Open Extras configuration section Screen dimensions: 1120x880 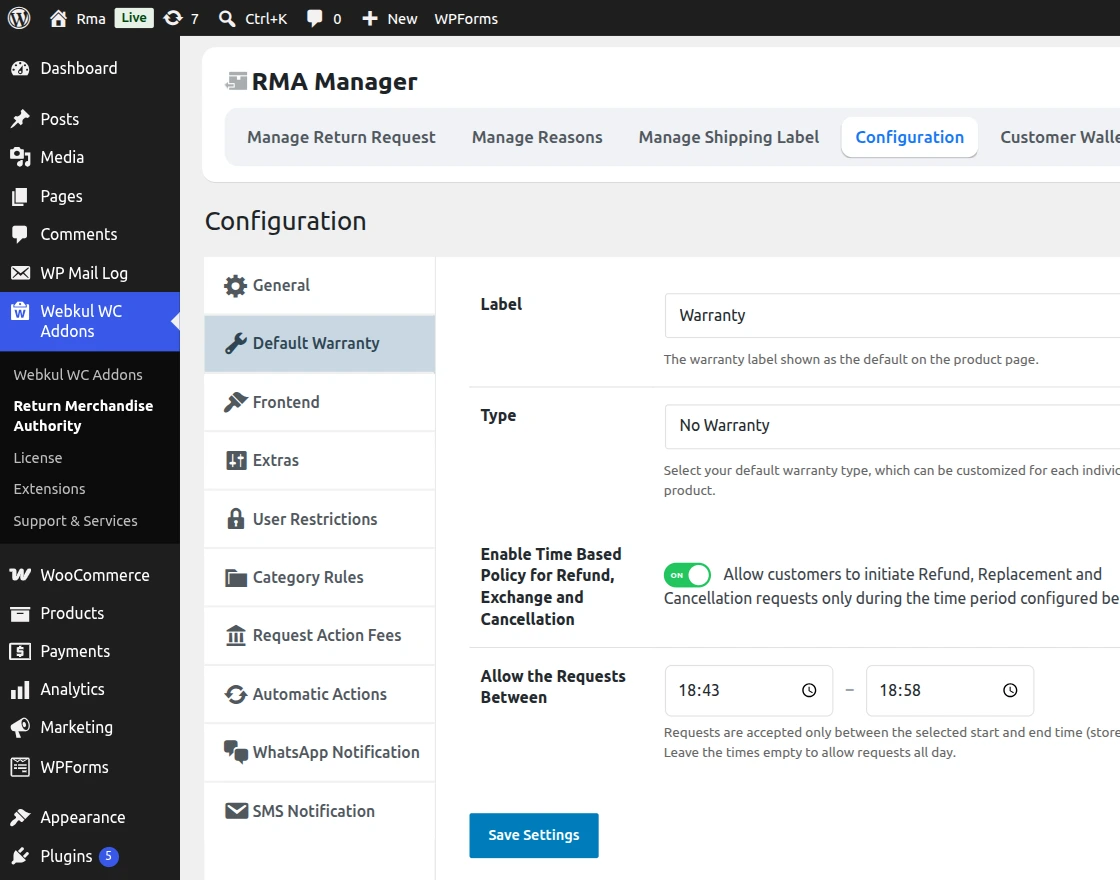[x=319, y=461]
